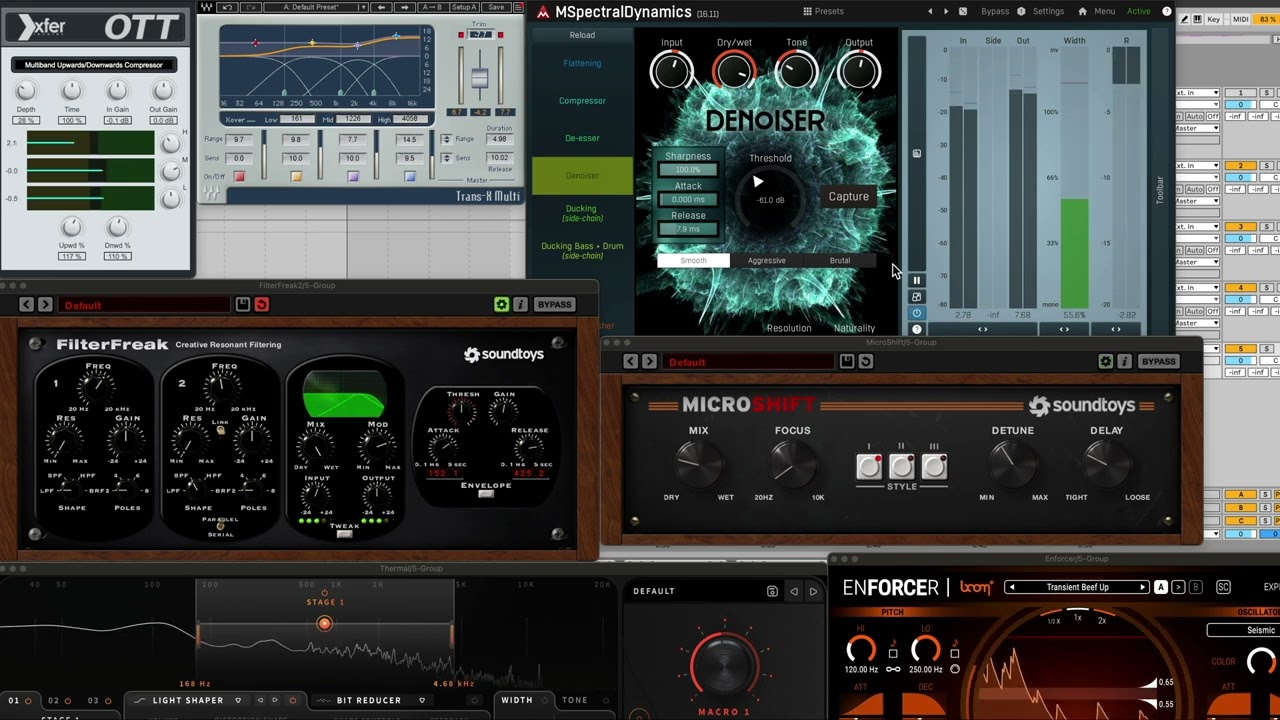Adjust Trans-X Multi Trim fader
1280x720 pixels.
coord(480,78)
